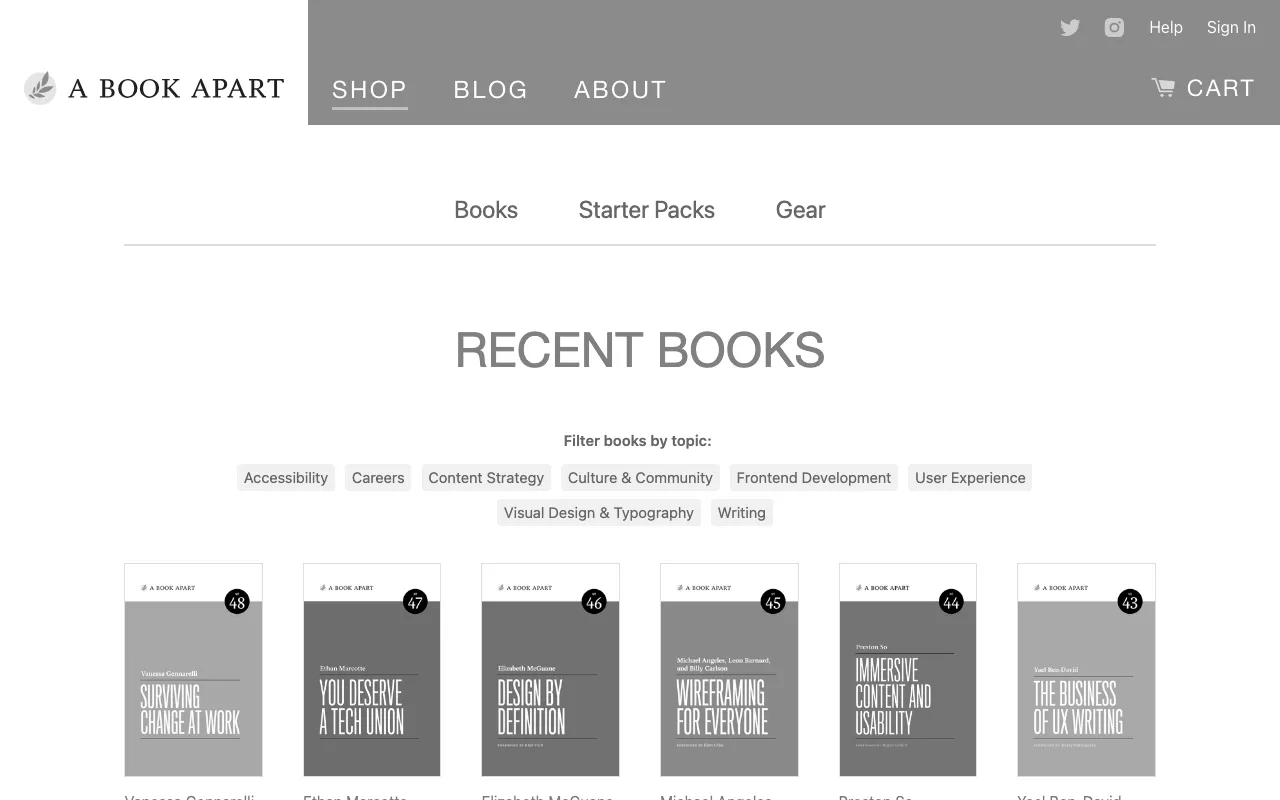1280x800 pixels.
Task: Open the BLOG menu item
Action: (490, 90)
